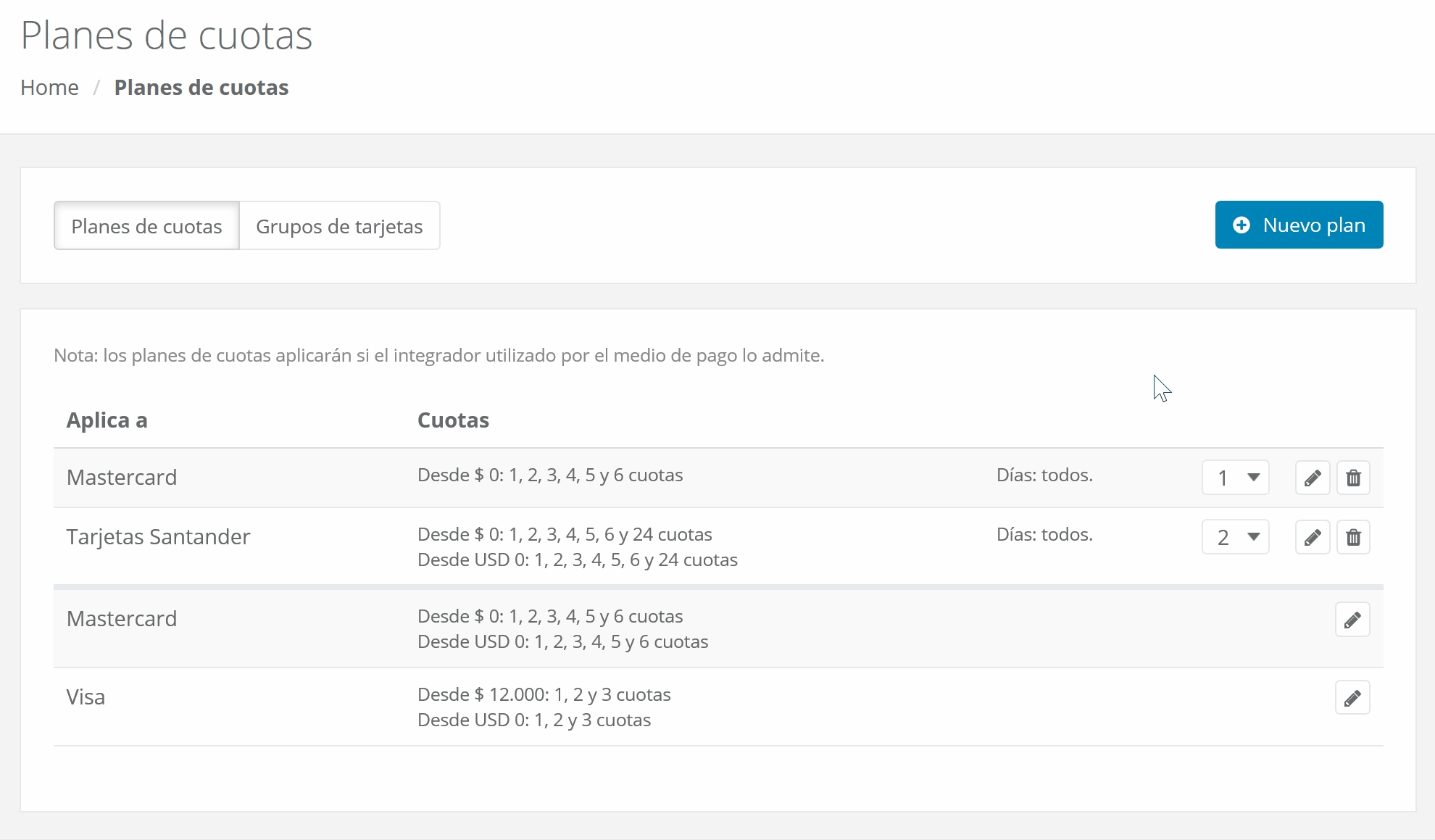Click the Aplica a column header
Screen dimensions: 1435x840
click(107, 420)
